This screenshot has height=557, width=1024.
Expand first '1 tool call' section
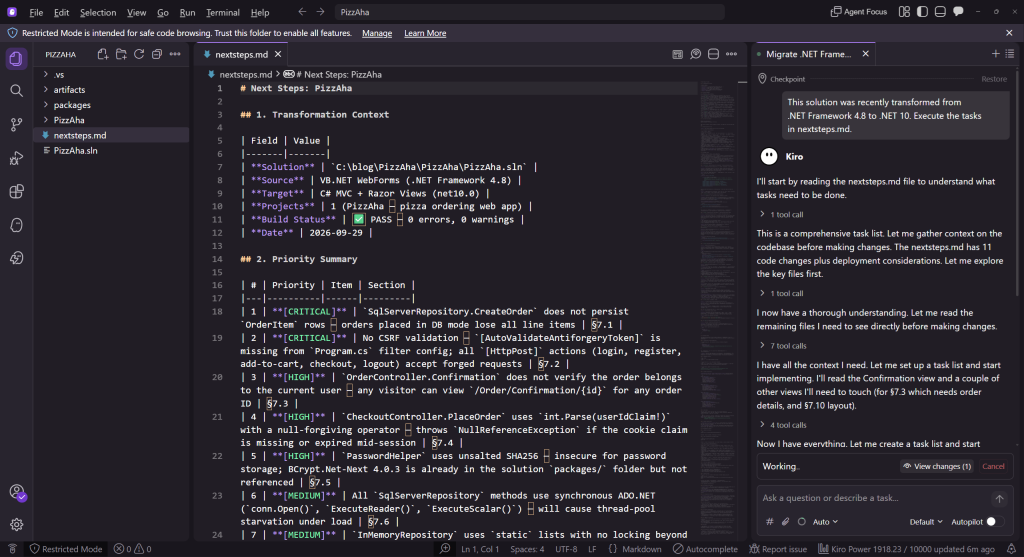[x=781, y=214]
